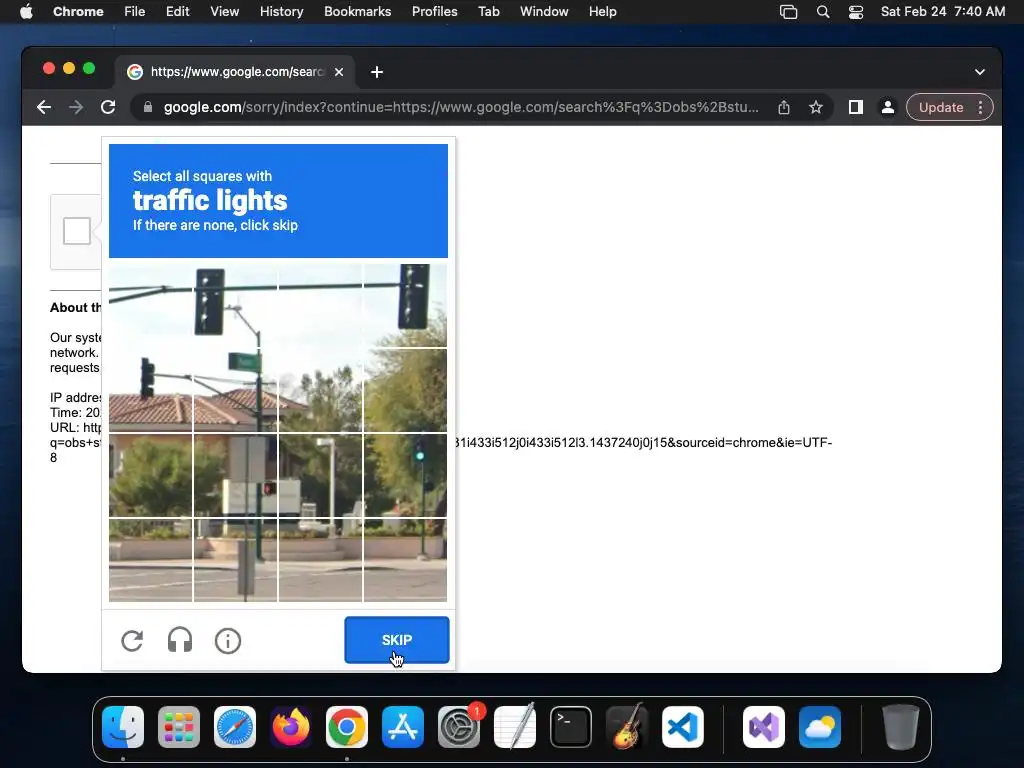The height and width of the screenshot is (768, 1024).
Task: Launch Terminal from the Dock
Action: click(571, 727)
